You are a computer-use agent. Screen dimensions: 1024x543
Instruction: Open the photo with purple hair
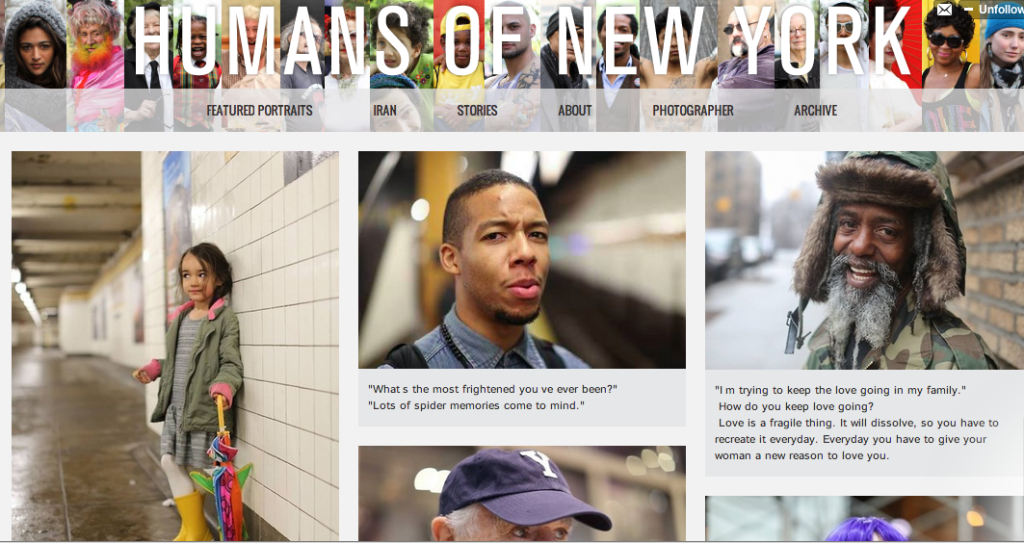(865, 518)
